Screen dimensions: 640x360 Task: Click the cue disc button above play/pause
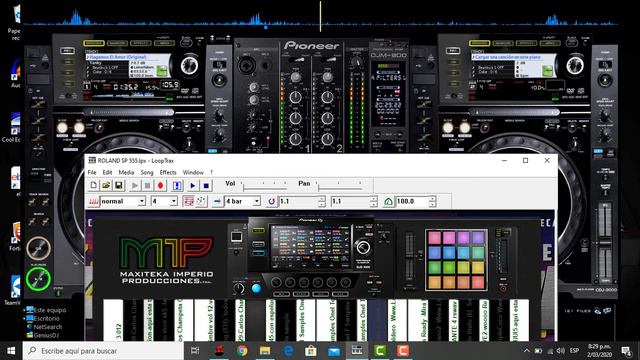pos(38,248)
